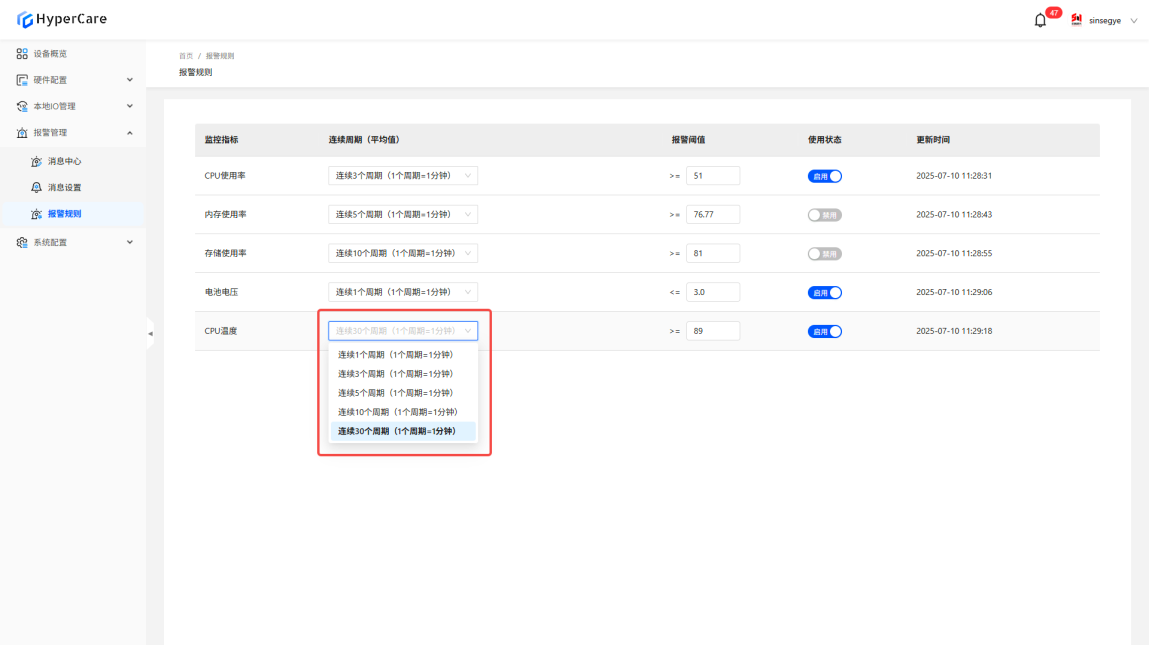Collapse sidebar with the arrow handle
Viewport: 1149px width, 645px height.
tap(150, 333)
